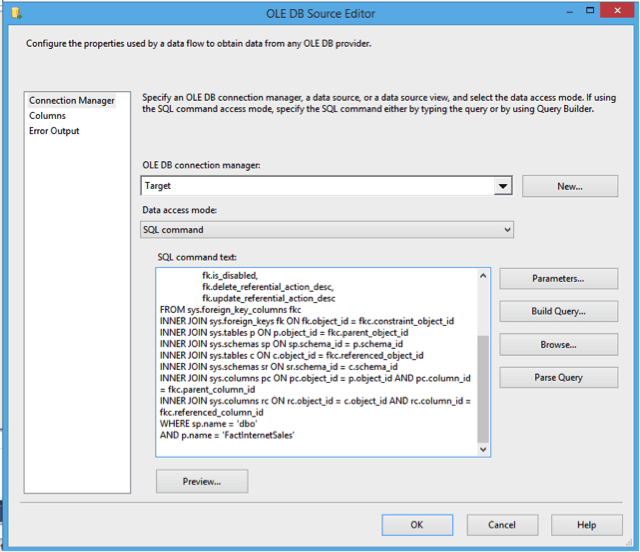Click New... connection manager button
This screenshot has height=552, width=640.
[570, 186]
